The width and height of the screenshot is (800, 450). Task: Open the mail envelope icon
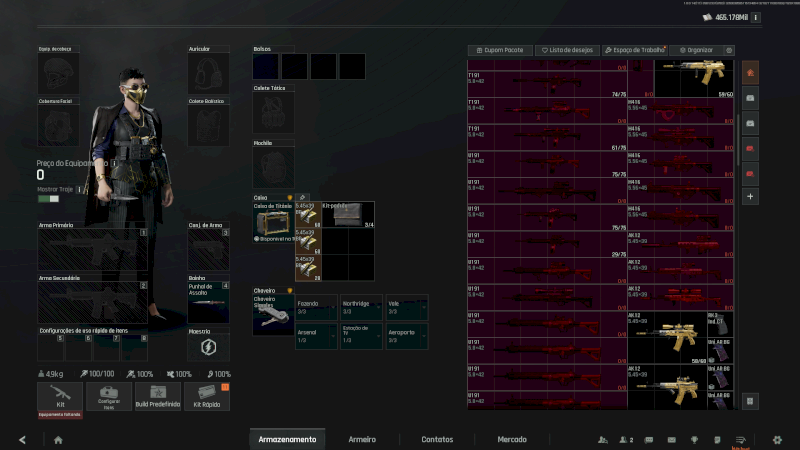click(671, 440)
